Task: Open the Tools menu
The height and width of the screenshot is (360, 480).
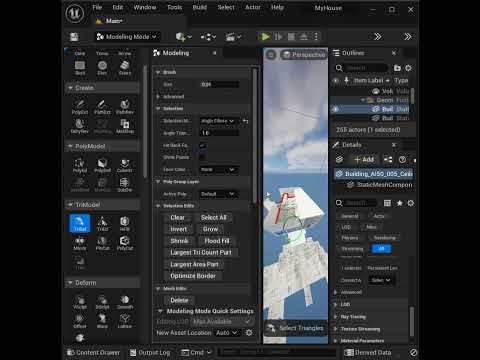Action: [174, 7]
